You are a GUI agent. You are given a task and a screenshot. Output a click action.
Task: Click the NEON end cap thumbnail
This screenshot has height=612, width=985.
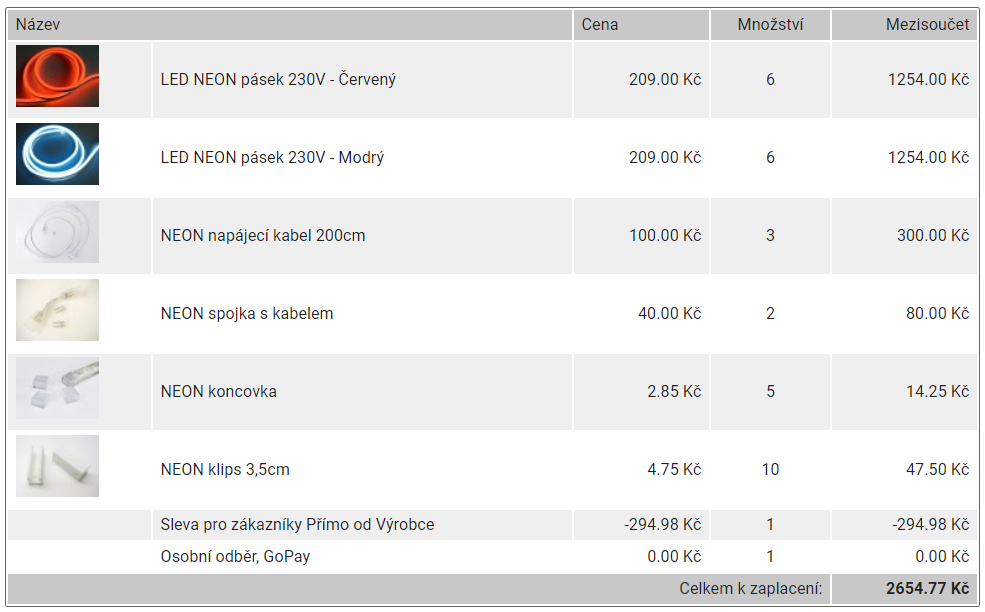[x=57, y=388]
